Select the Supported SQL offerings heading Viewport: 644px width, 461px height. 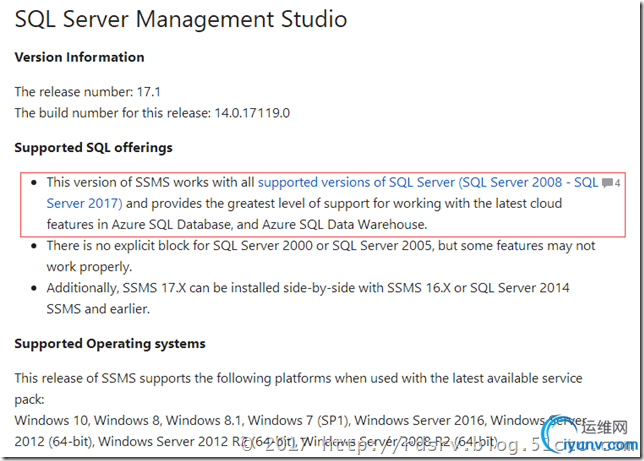pos(93,148)
